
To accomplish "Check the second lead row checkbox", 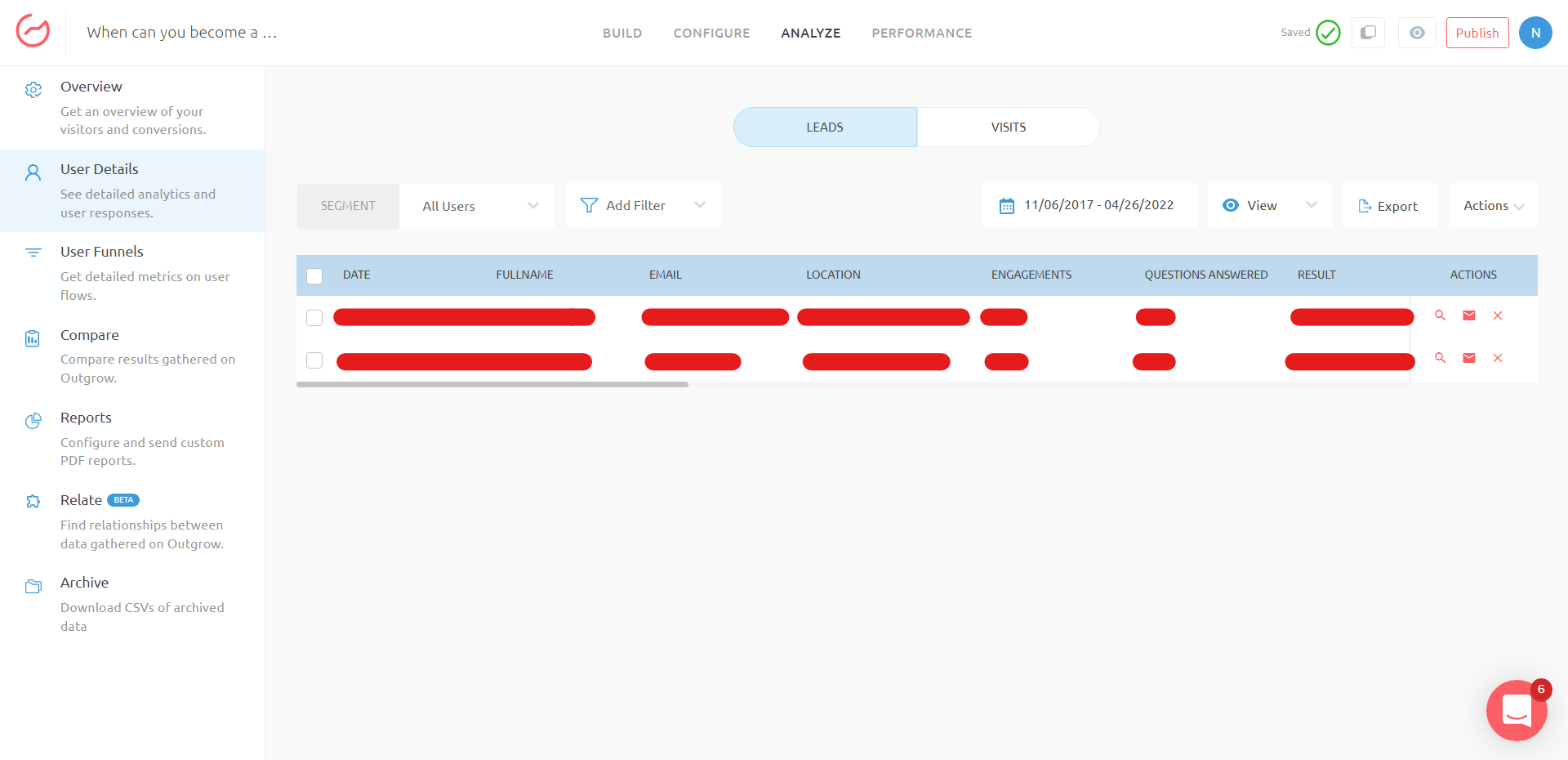I will pos(314,360).
